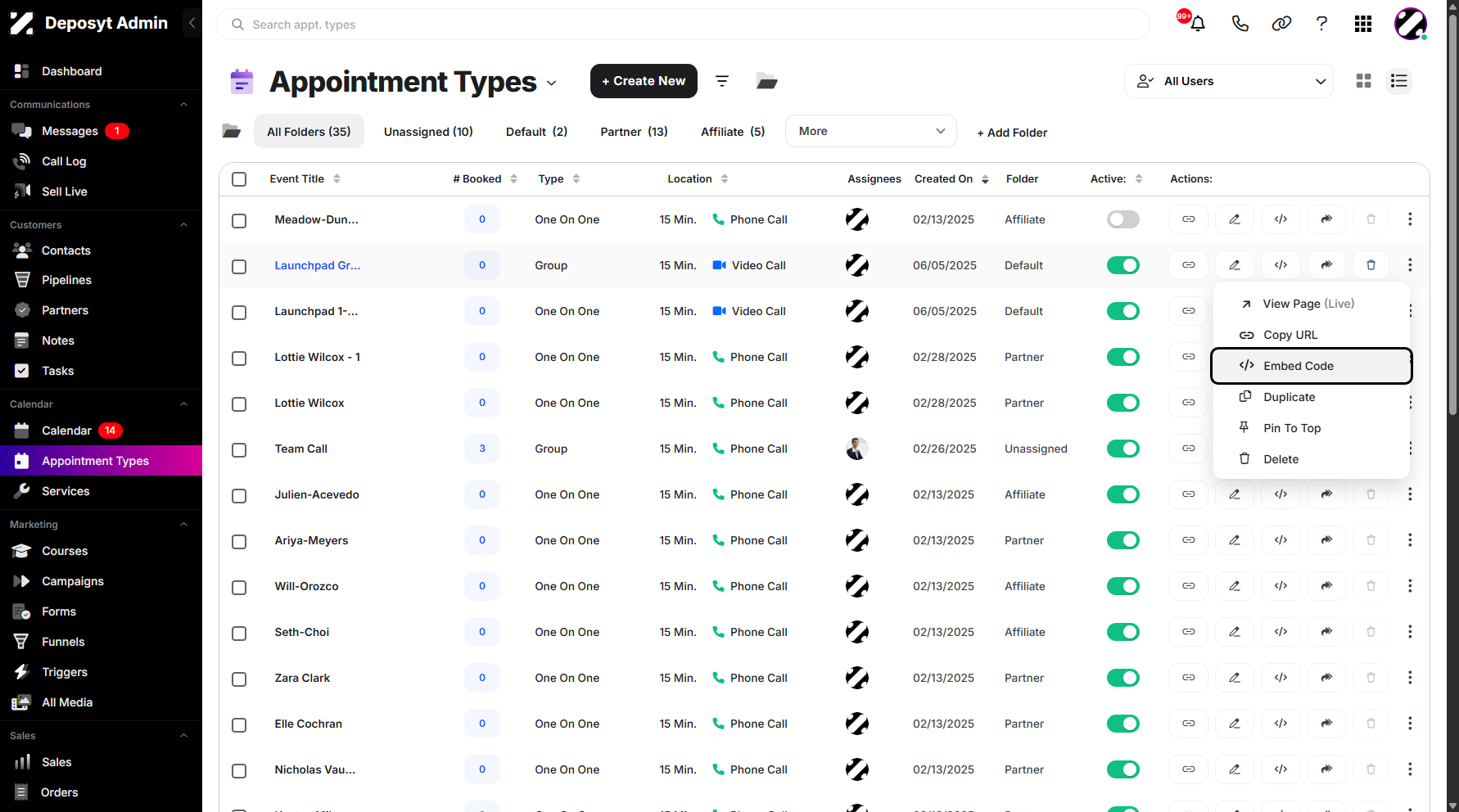Disable the Launchpad Gr... active toggle
Screen dimensions: 1459x812
tap(1123, 265)
